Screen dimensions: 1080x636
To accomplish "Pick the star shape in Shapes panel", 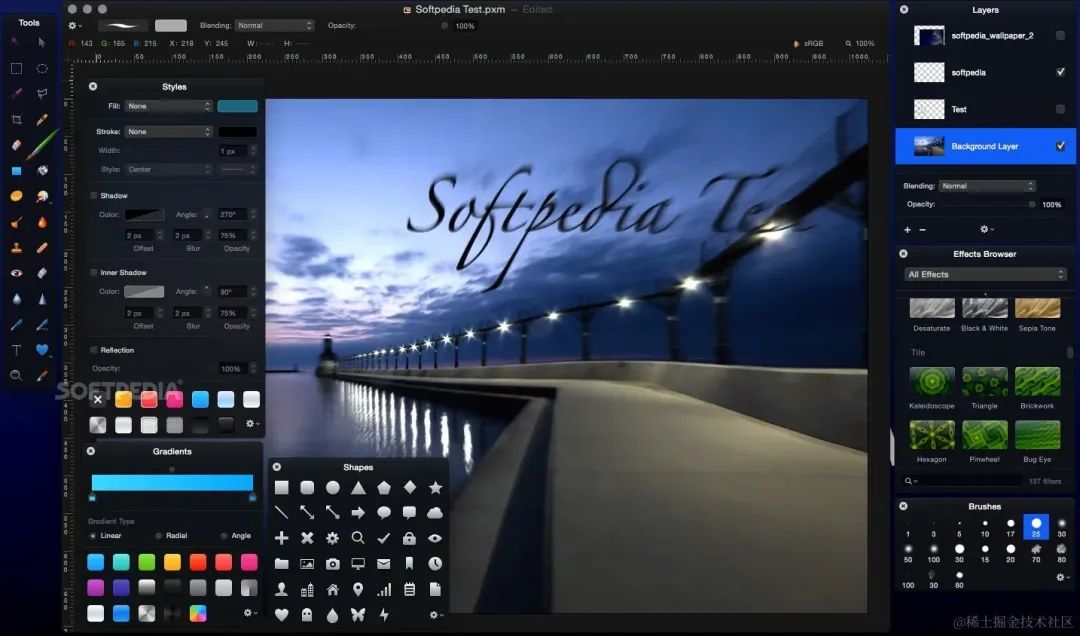I will 435,488.
